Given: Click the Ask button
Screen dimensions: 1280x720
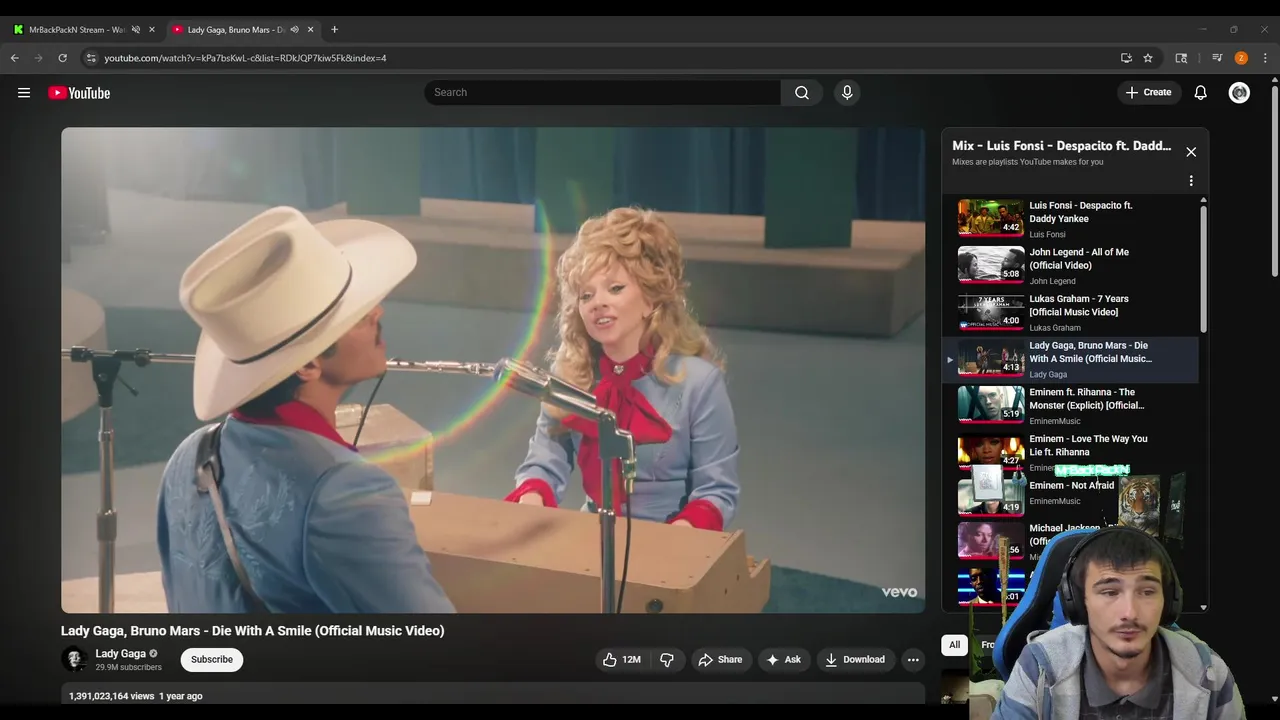Looking at the screenshot, I should pos(783,659).
